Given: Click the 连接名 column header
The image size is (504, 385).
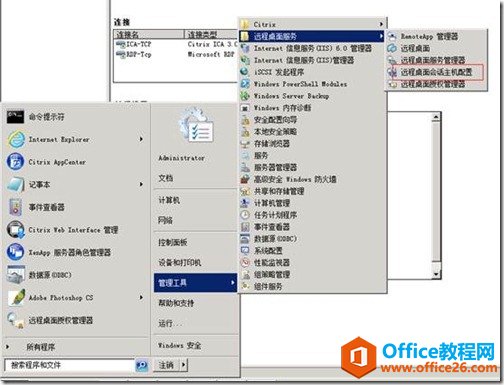Looking at the screenshot, I should point(149,34).
